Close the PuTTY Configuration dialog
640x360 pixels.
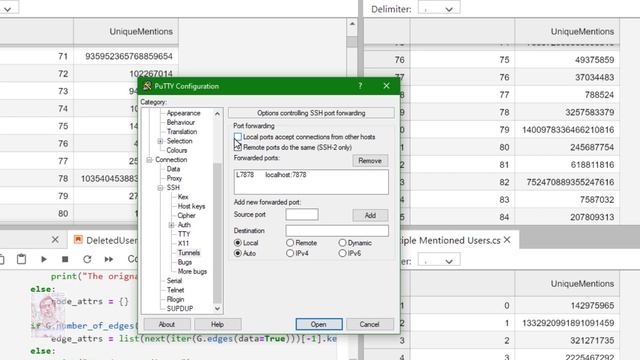(386, 86)
